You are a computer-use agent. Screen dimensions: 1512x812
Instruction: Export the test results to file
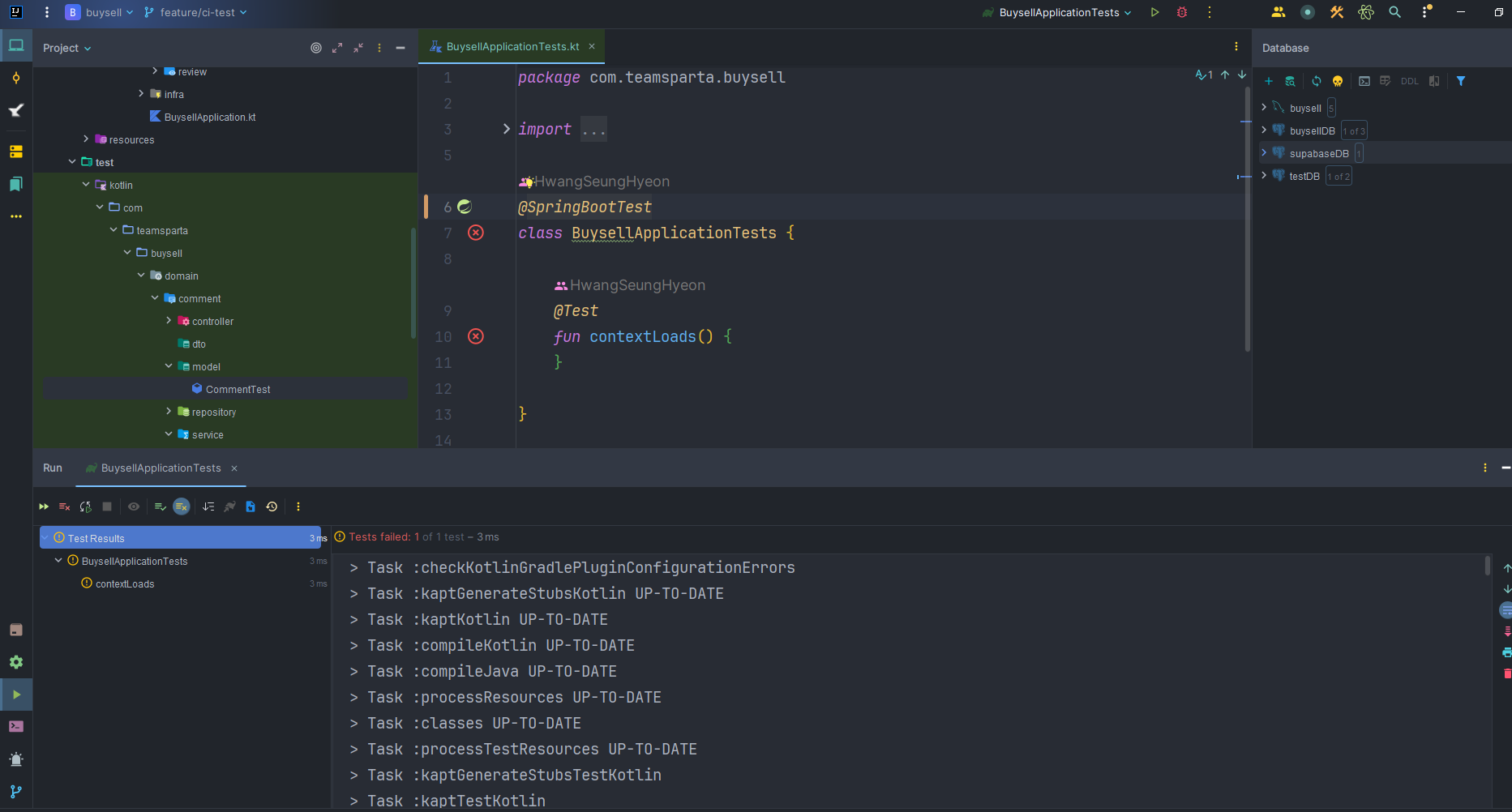click(250, 506)
